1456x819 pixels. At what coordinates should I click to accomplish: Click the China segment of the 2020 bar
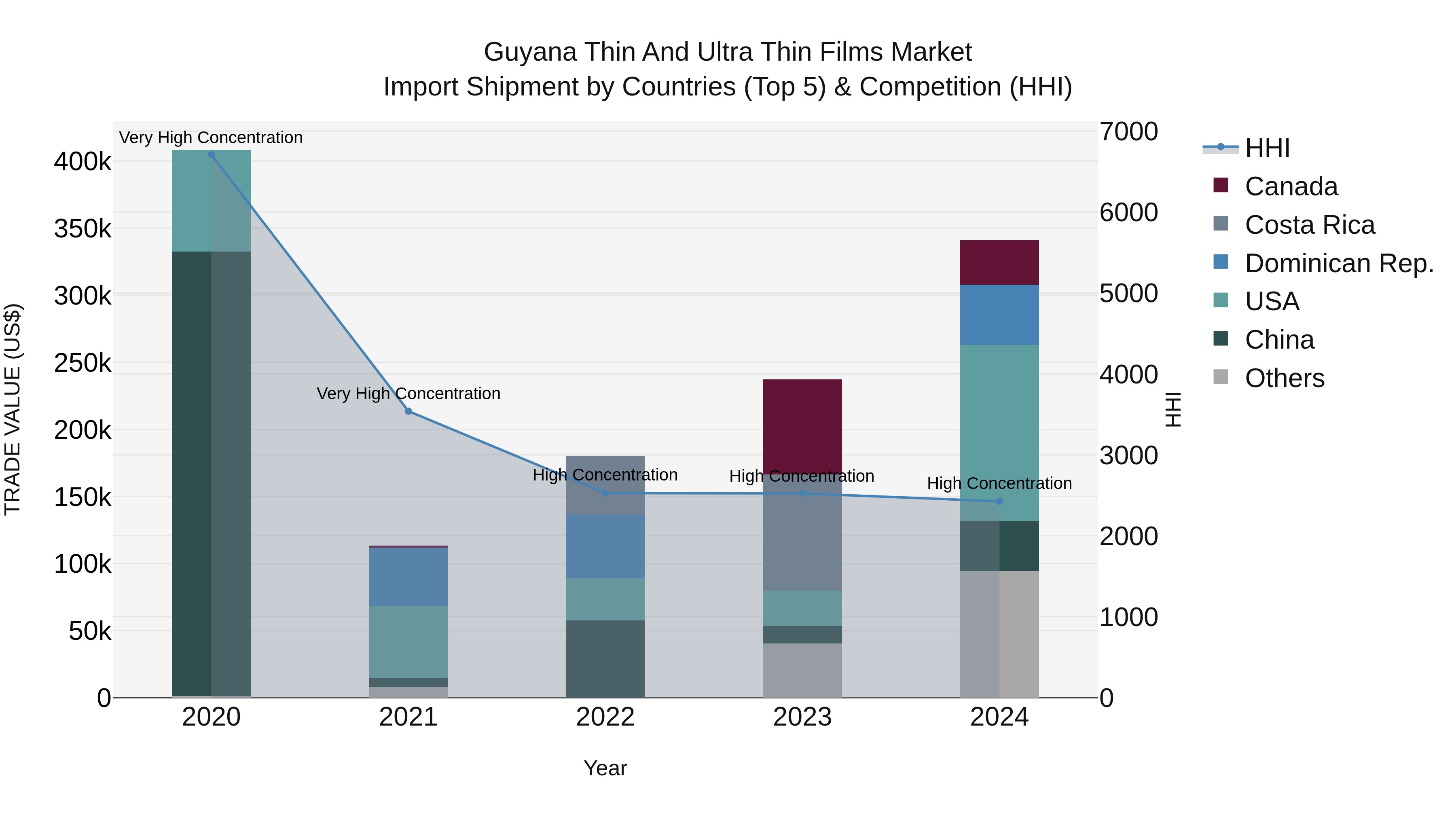tap(212, 474)
